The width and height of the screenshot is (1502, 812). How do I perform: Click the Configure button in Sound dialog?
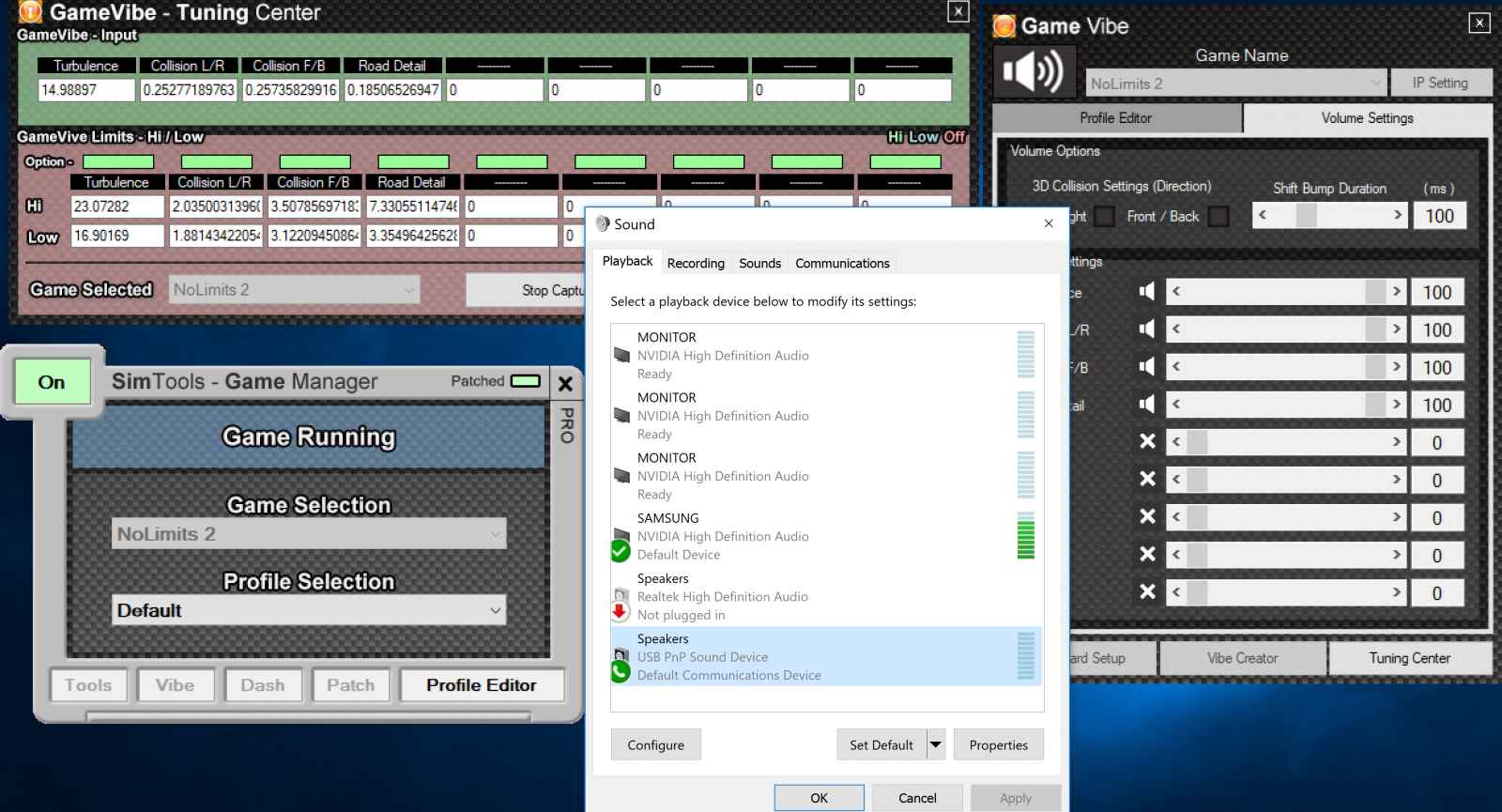(x=655, y=744)
